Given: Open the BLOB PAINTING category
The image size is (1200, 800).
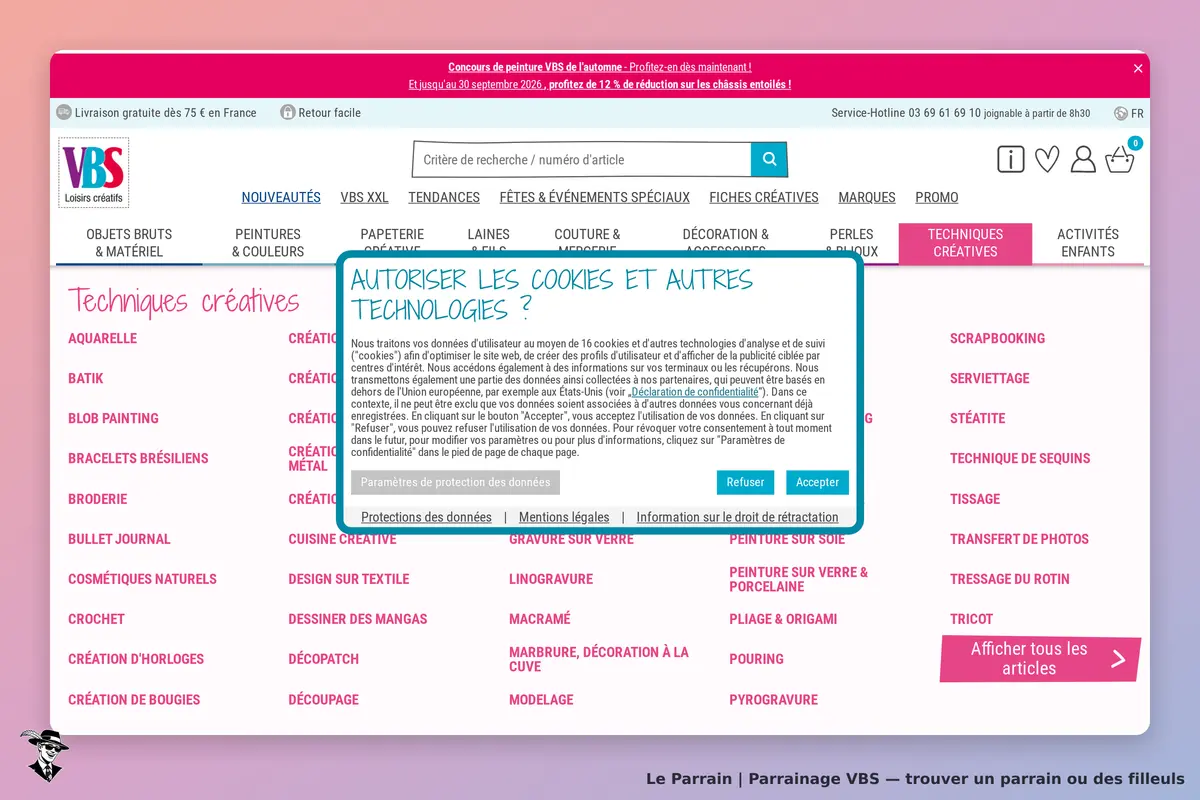Looking at the screenshot, I should click(113, 418).
